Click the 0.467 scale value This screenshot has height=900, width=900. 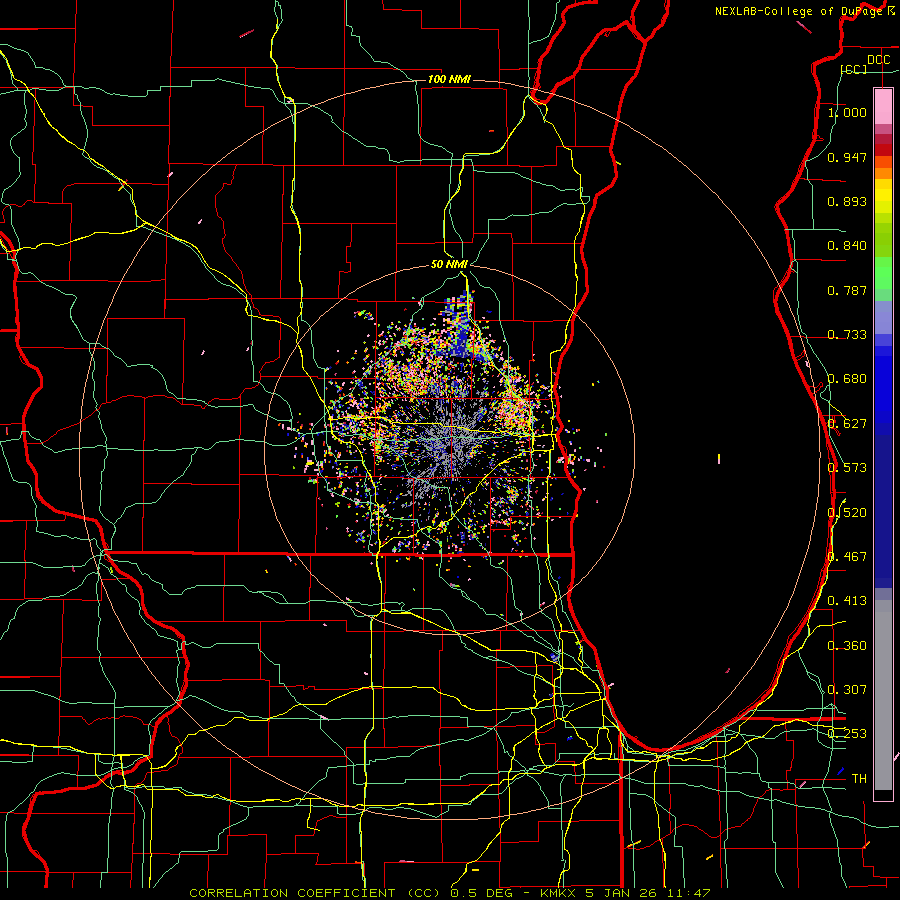coord(847,557)
